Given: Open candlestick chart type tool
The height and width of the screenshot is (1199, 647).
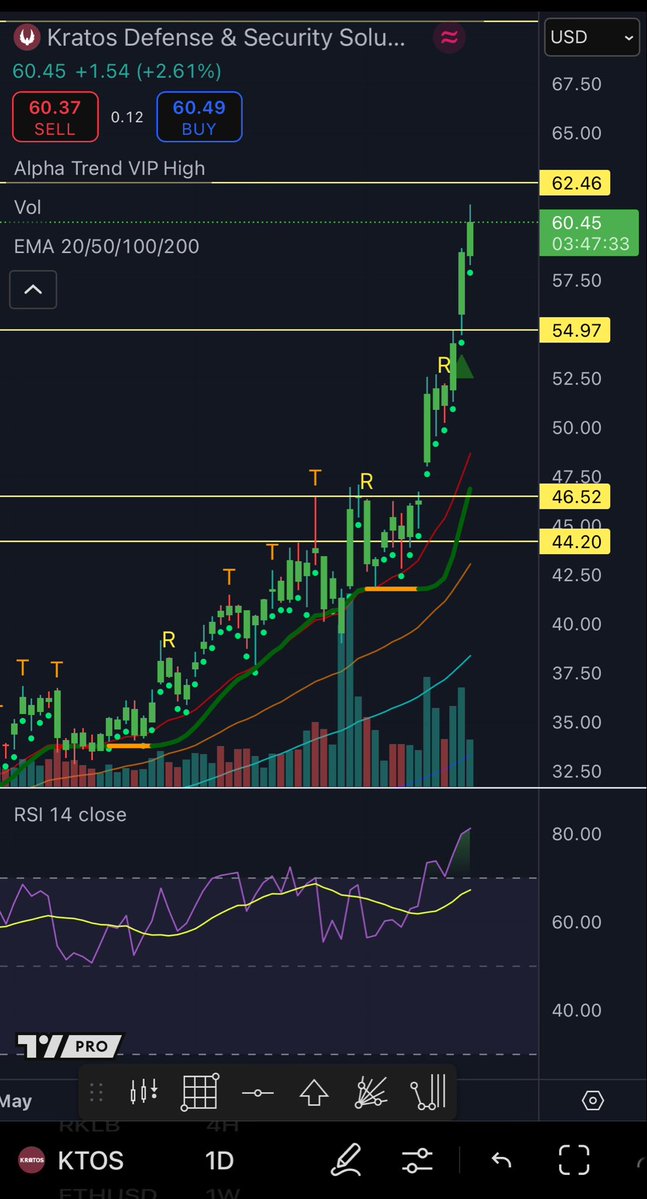Looking at the screenshot, I should click(144, 1092).
